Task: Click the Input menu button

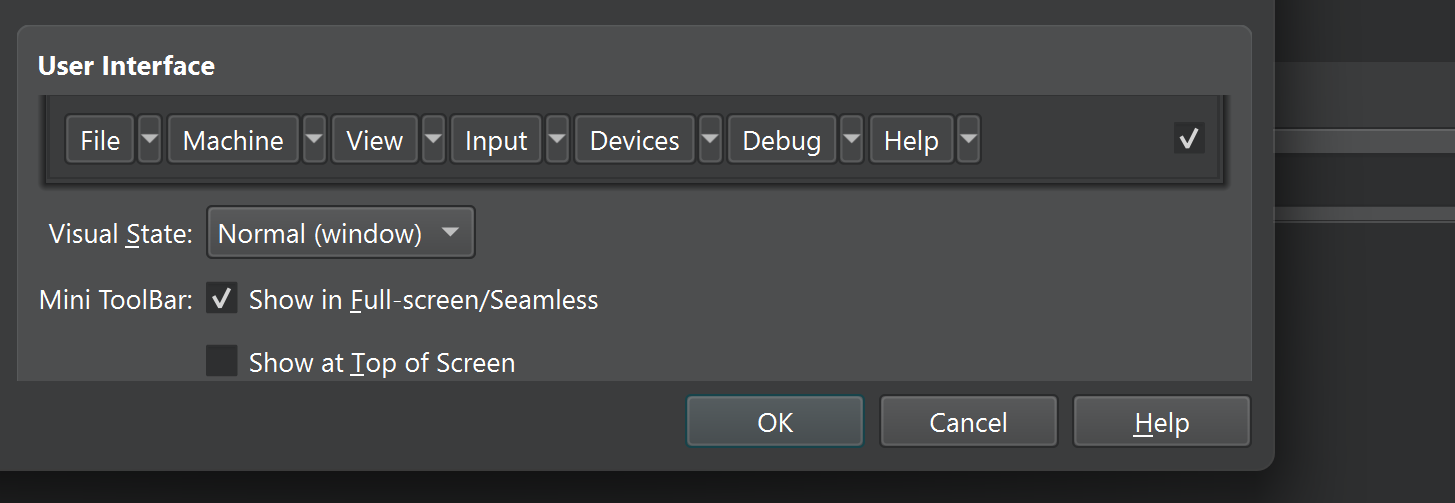Action: 496,140
